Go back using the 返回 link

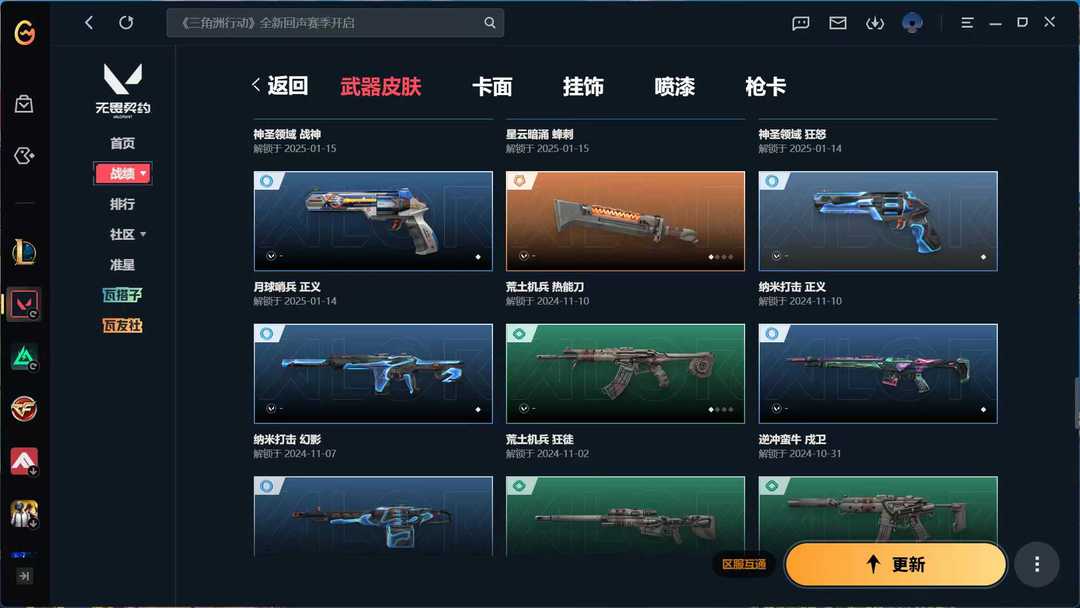280,85
